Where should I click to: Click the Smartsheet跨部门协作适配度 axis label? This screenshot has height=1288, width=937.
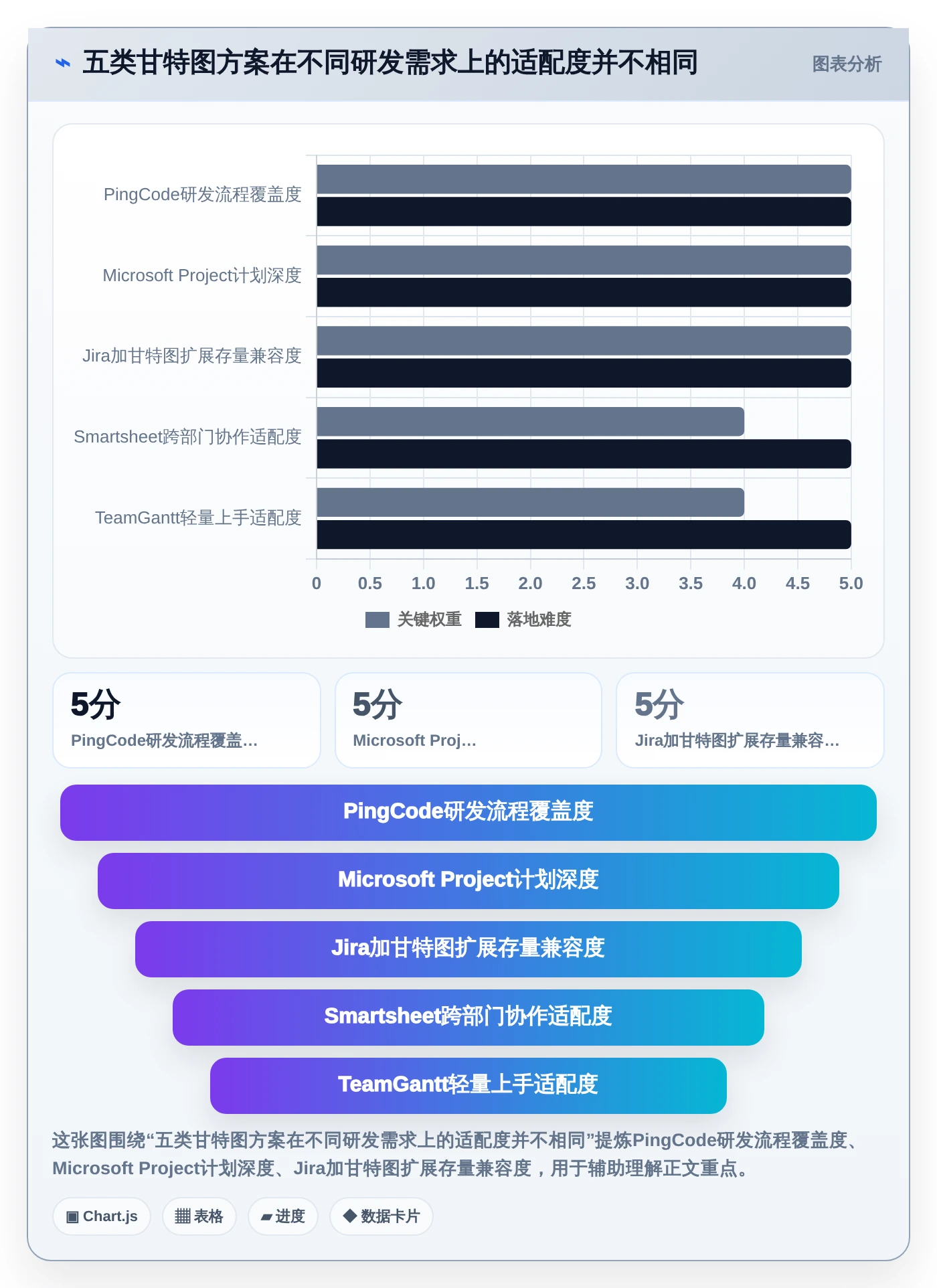(187, 437)
